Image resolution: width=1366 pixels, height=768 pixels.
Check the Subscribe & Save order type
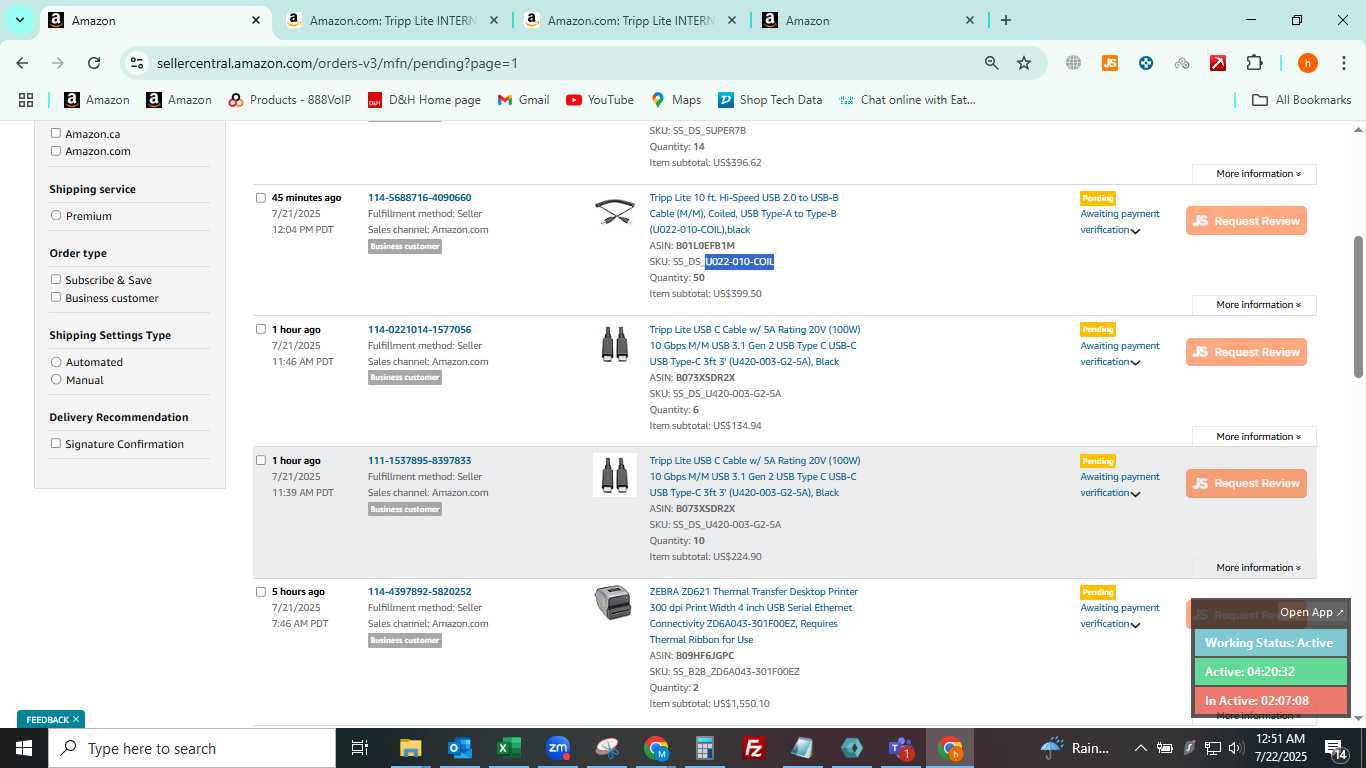(56, 279)
